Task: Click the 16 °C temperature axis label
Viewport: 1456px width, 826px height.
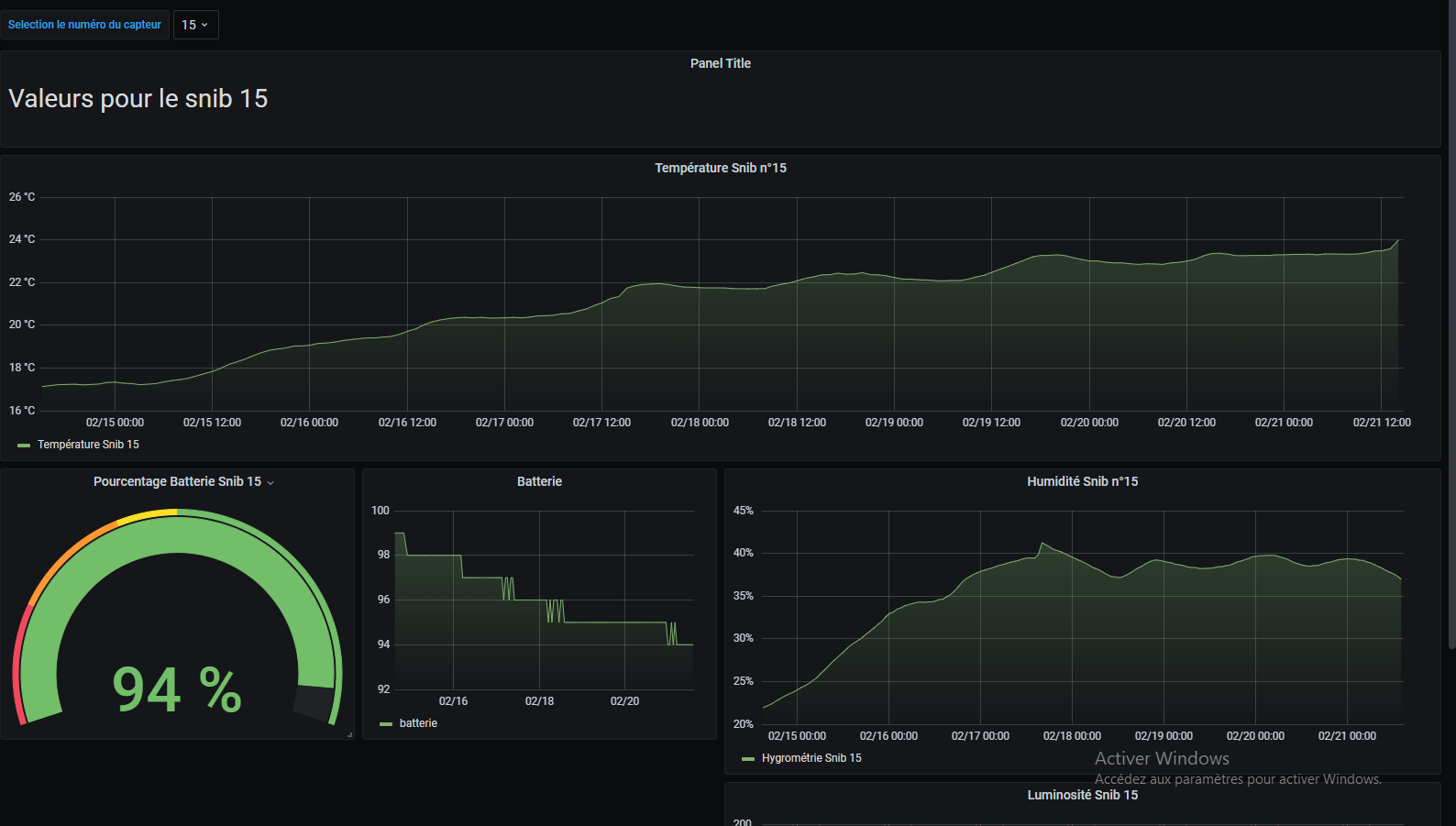Action: (x=22, y=411)
